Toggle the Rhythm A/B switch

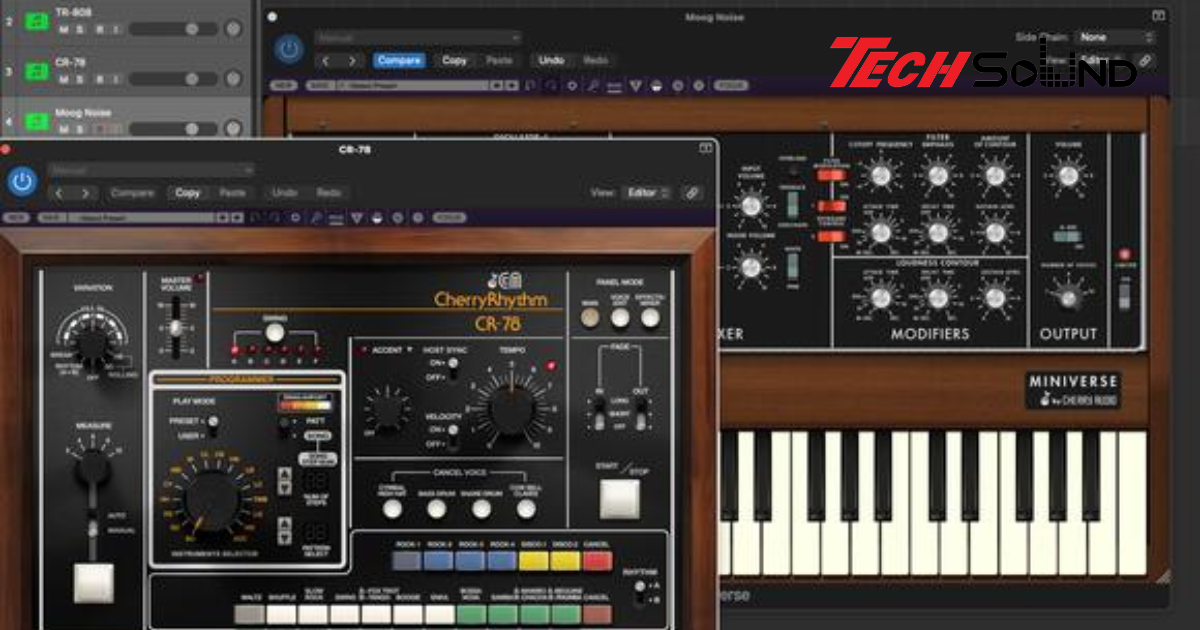pos(638,592)
